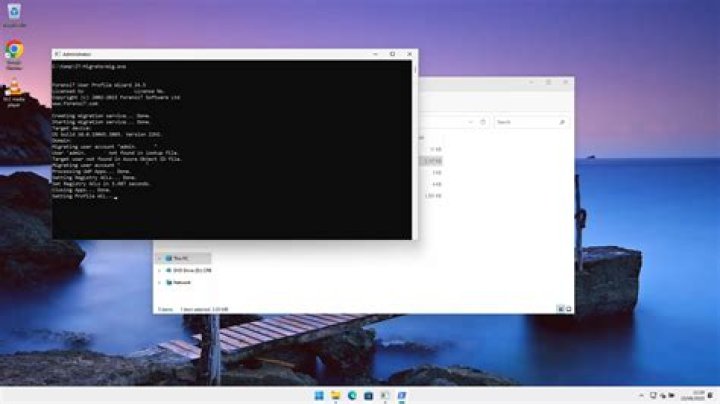Select This PC in navigation pane
Image resolution: width=720 pixels, height=404 pixels.
tap(181, 258)
